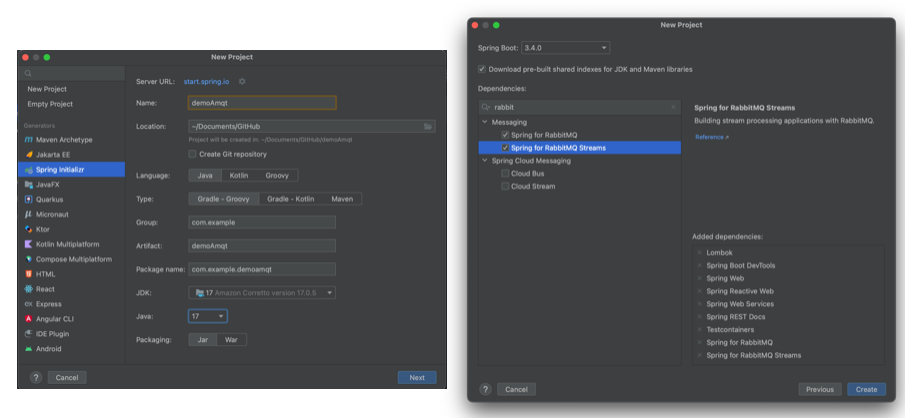Image resolution: width=905 pixels, height=418 pixels.
Task: Open Server URL settings gear
Action: point(242,81)
